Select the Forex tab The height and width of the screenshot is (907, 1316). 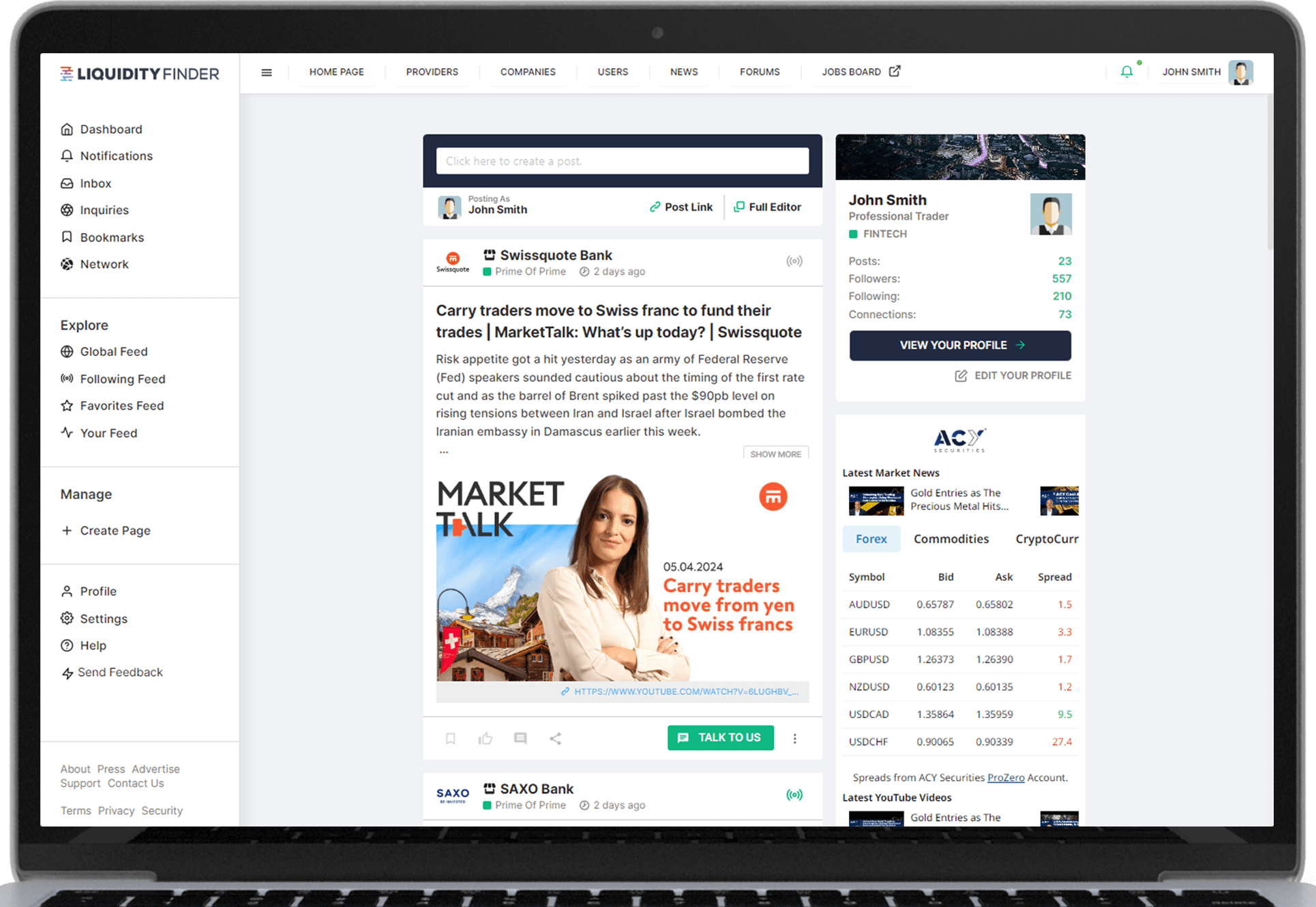[871, 539]
